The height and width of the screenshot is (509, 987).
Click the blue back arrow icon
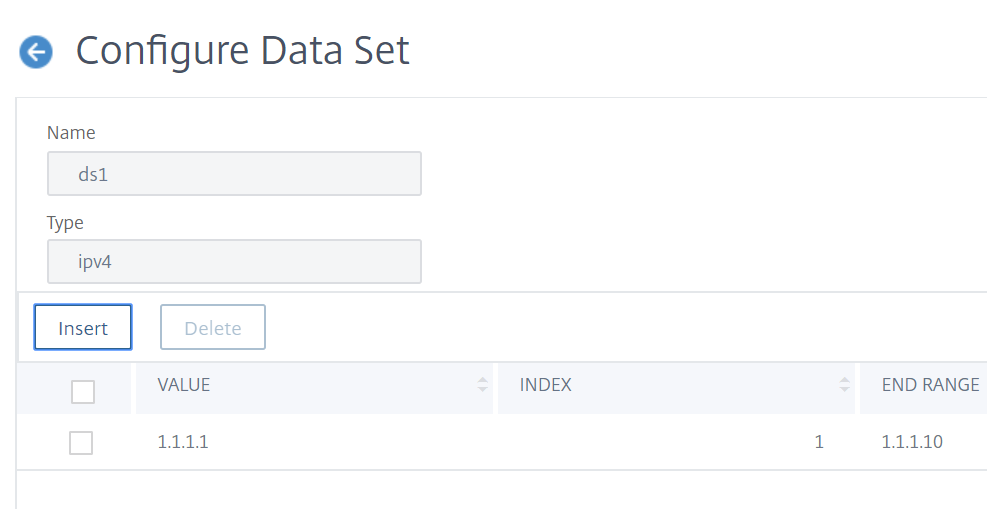36,51
